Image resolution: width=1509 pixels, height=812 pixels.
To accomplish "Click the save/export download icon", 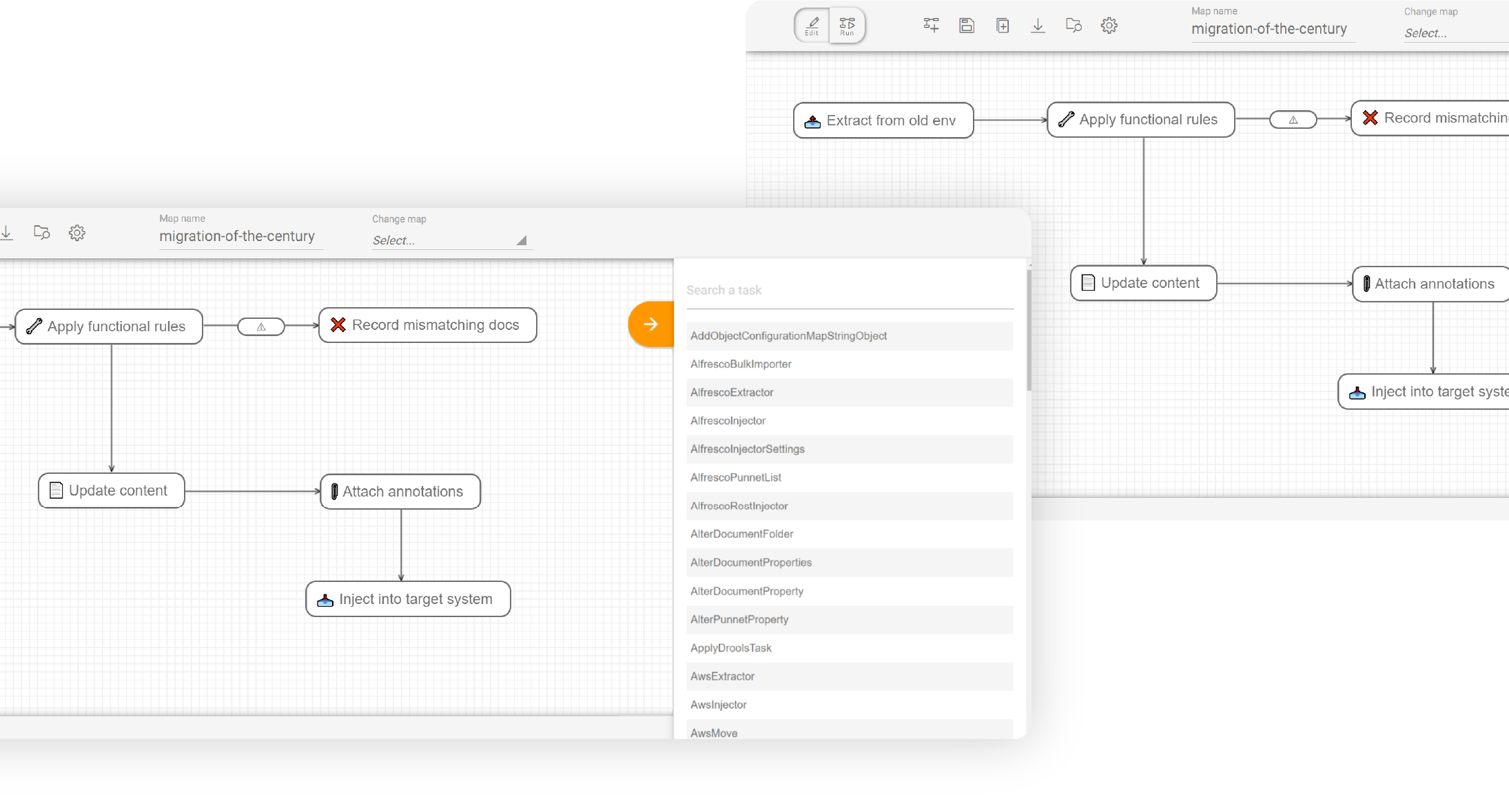I will pos(1037,24).
